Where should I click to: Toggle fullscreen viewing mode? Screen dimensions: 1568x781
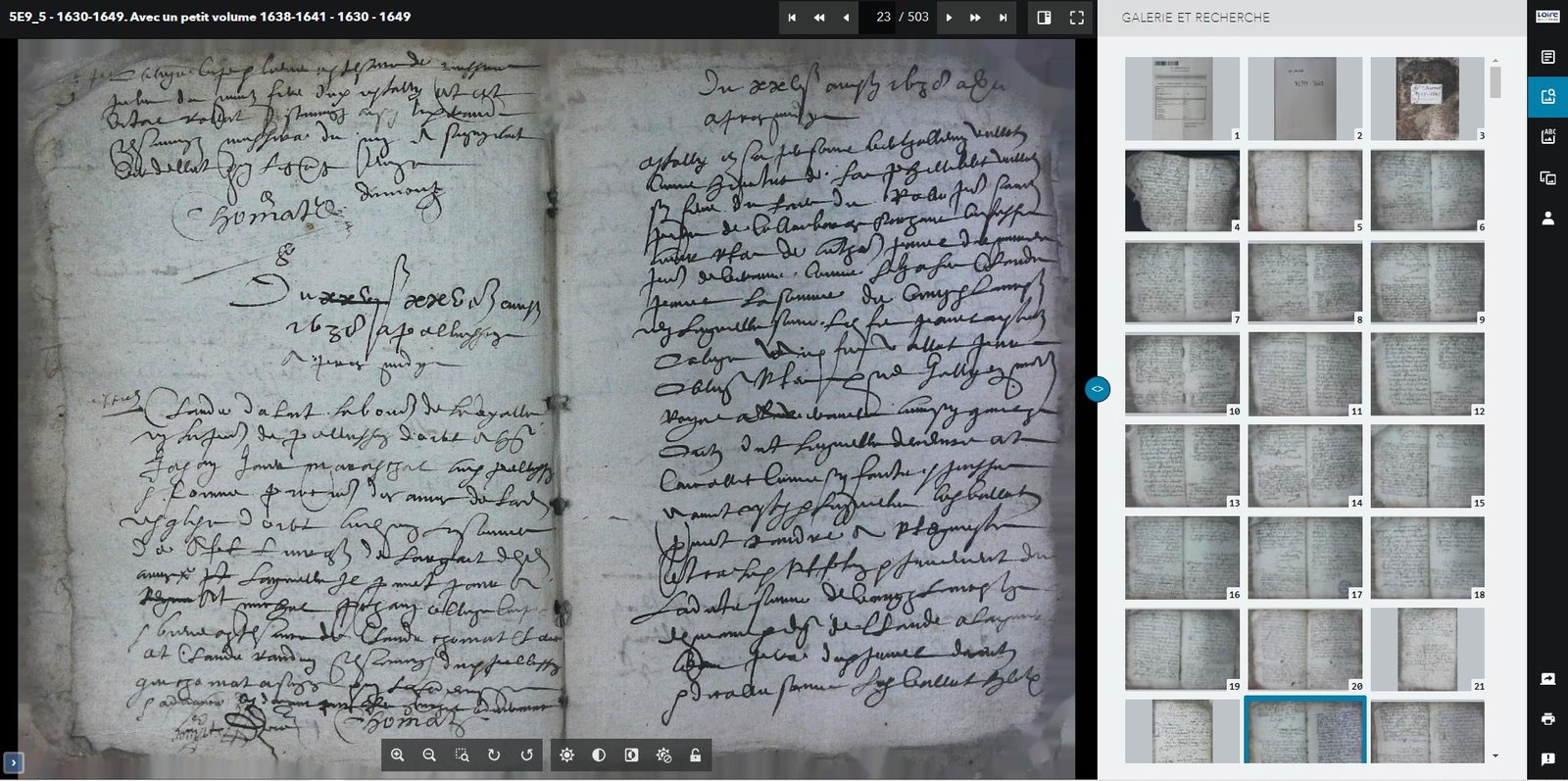tap(1076, 18)
